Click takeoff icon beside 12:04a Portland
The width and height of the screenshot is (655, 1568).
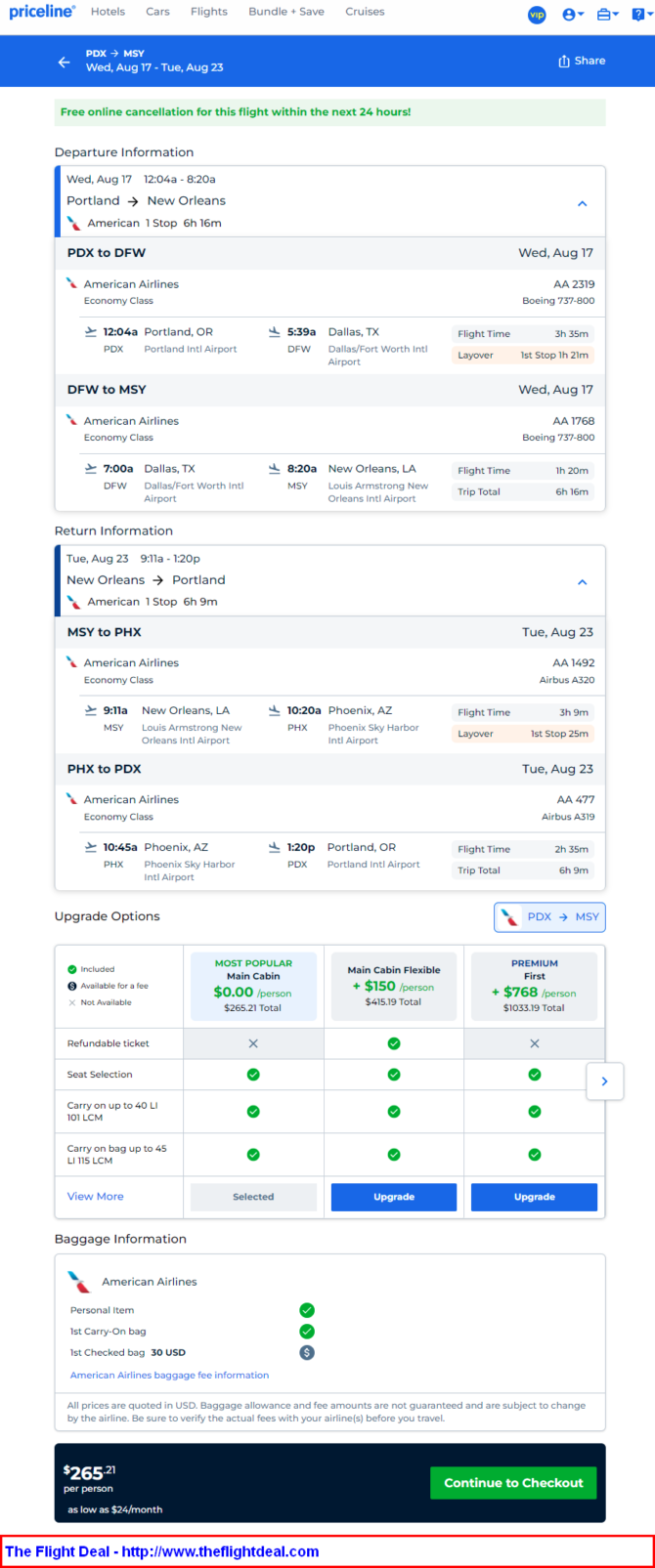(91, 332)
